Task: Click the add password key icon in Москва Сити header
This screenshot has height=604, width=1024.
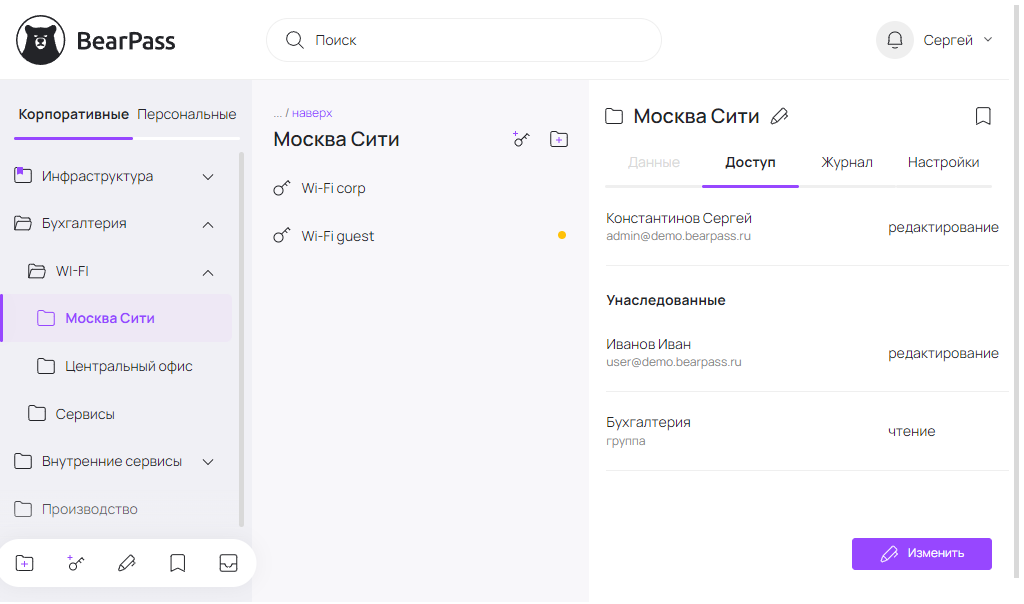Action: point(521,140)
